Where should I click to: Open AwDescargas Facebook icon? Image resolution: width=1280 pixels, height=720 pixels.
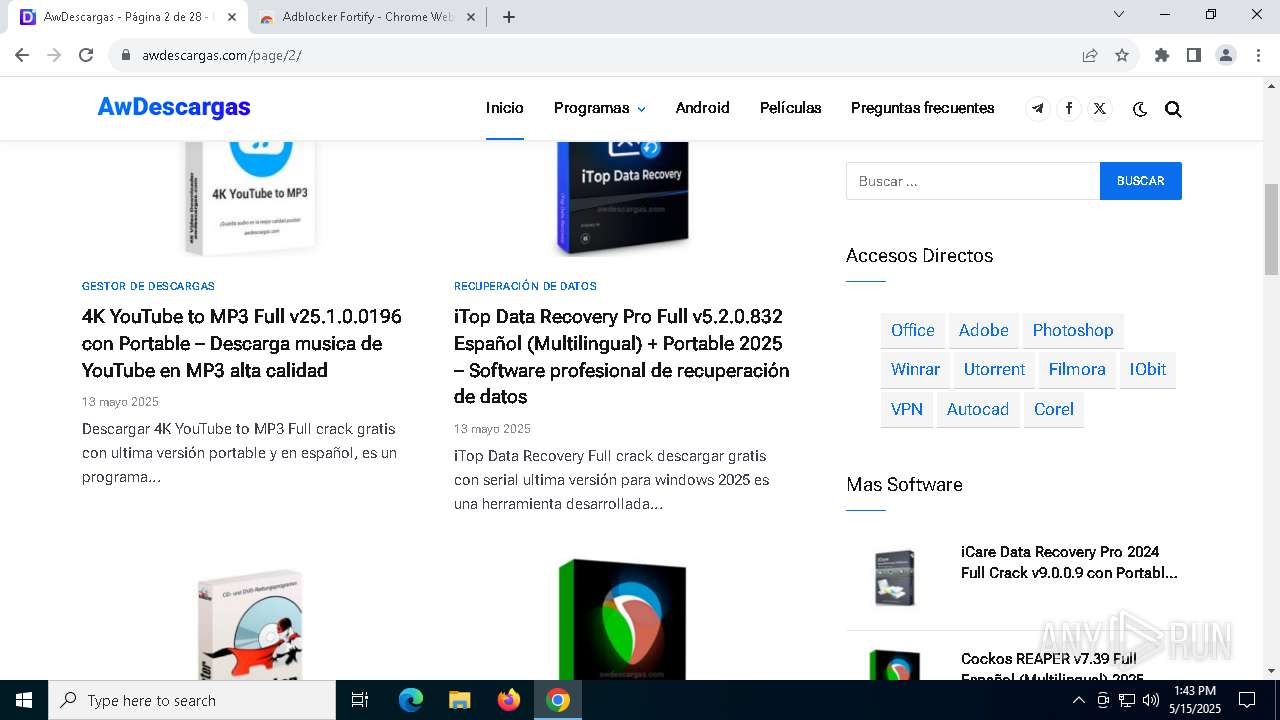tap(1069, 109)
